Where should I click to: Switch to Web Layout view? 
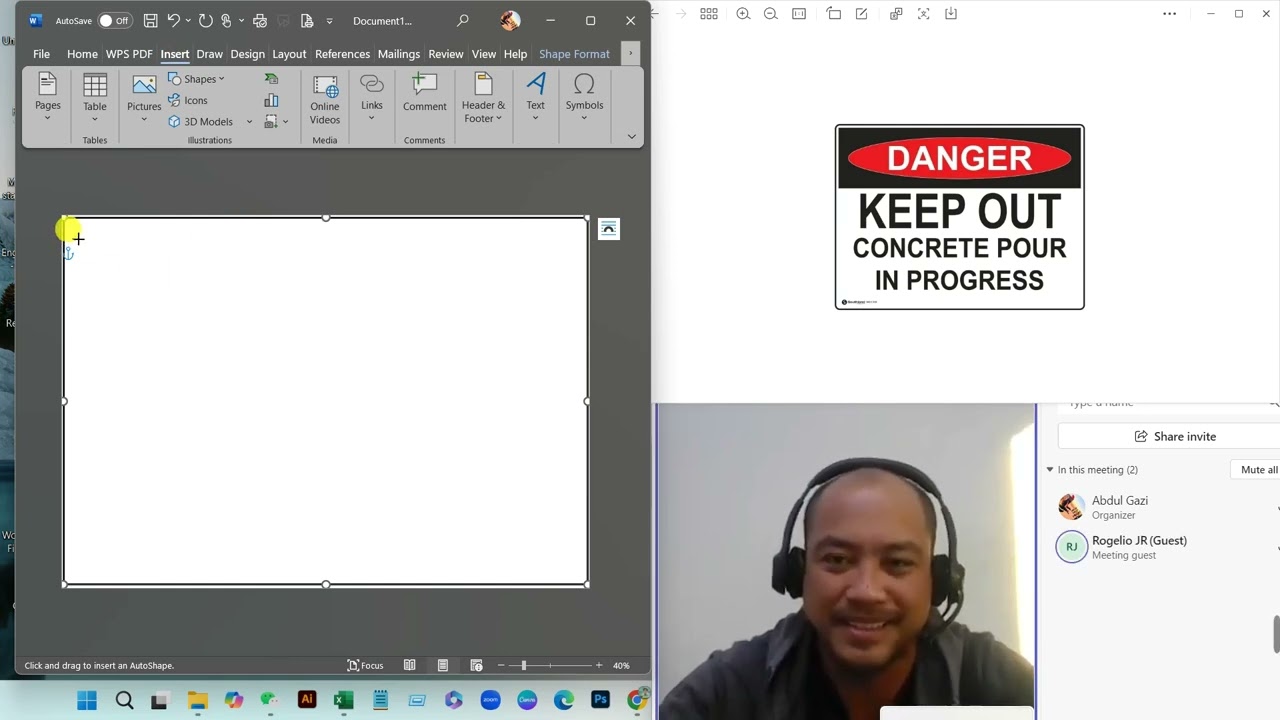(476, 665)
